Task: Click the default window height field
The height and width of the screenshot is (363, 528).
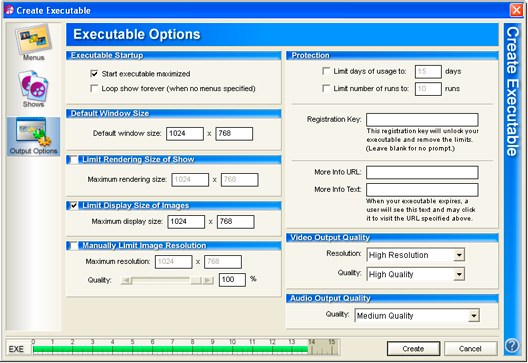Action: (x=234, y=133)
